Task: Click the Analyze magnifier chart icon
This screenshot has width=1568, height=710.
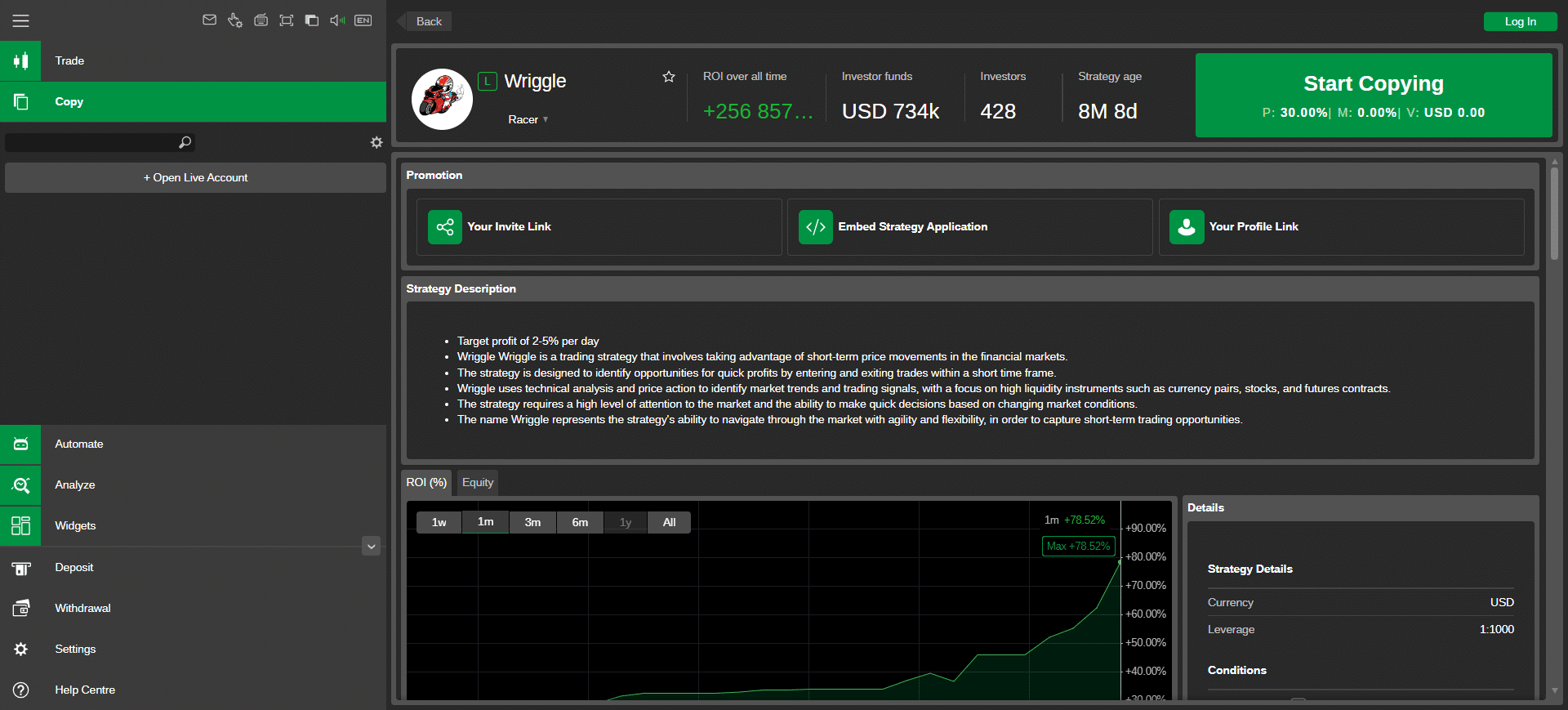Action: tap(20, 484)
